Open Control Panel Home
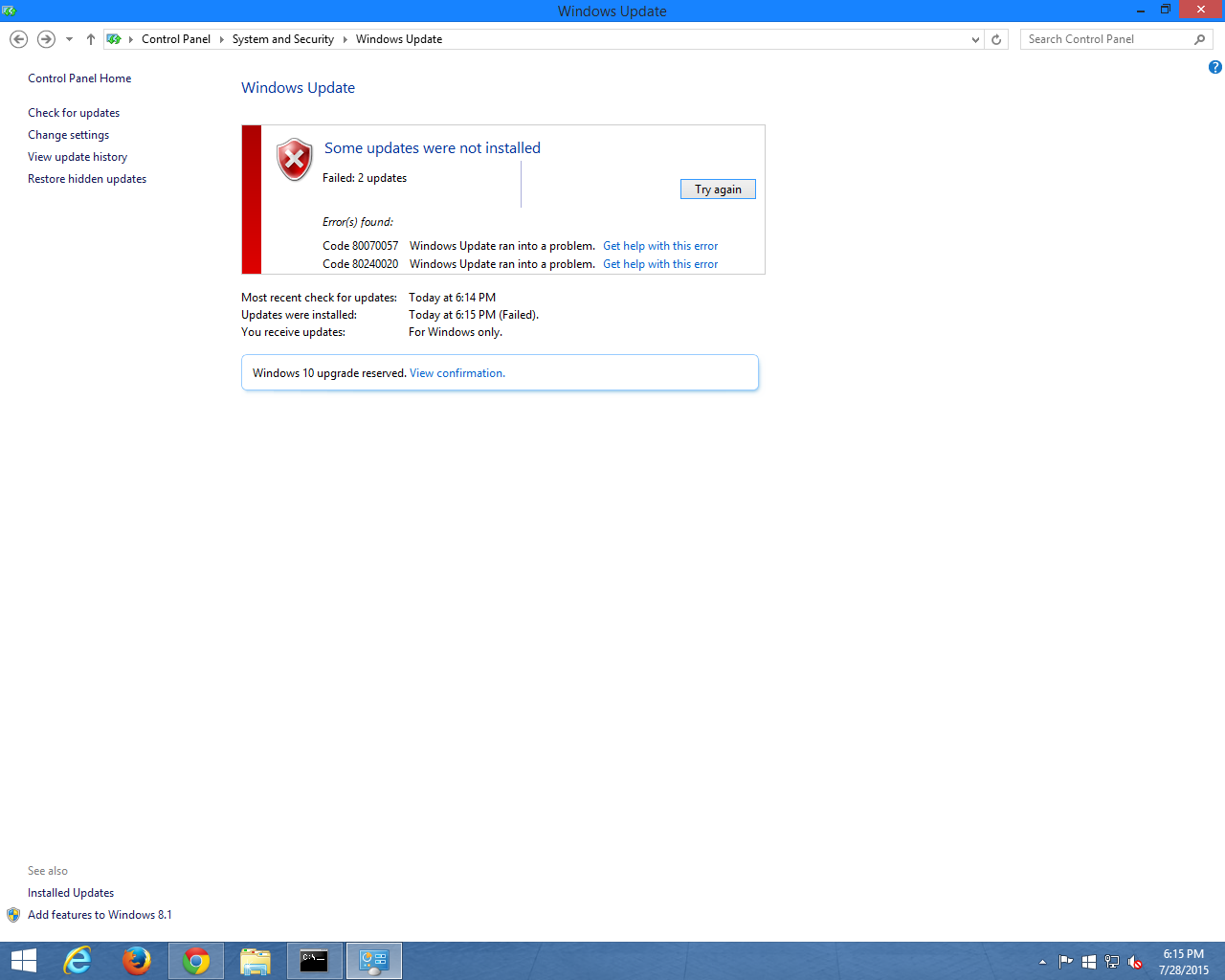 point(79,78)
